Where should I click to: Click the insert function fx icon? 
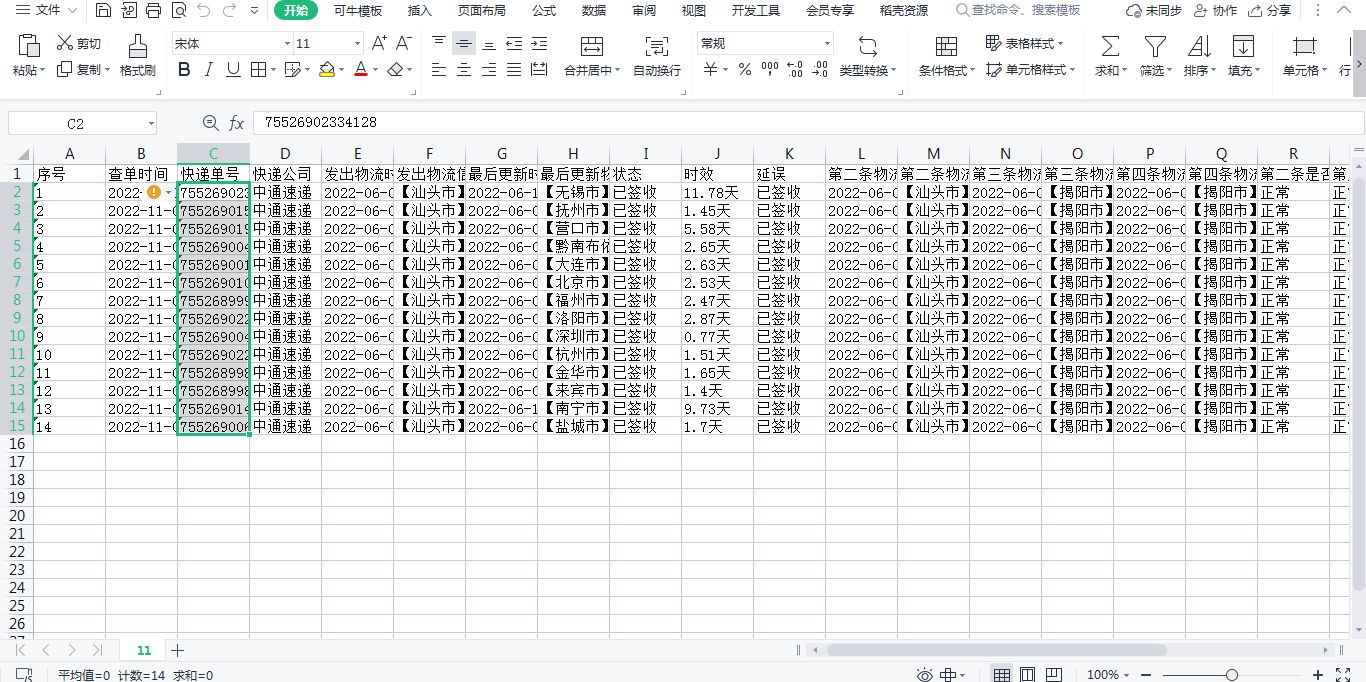click(x=237, y=123)
